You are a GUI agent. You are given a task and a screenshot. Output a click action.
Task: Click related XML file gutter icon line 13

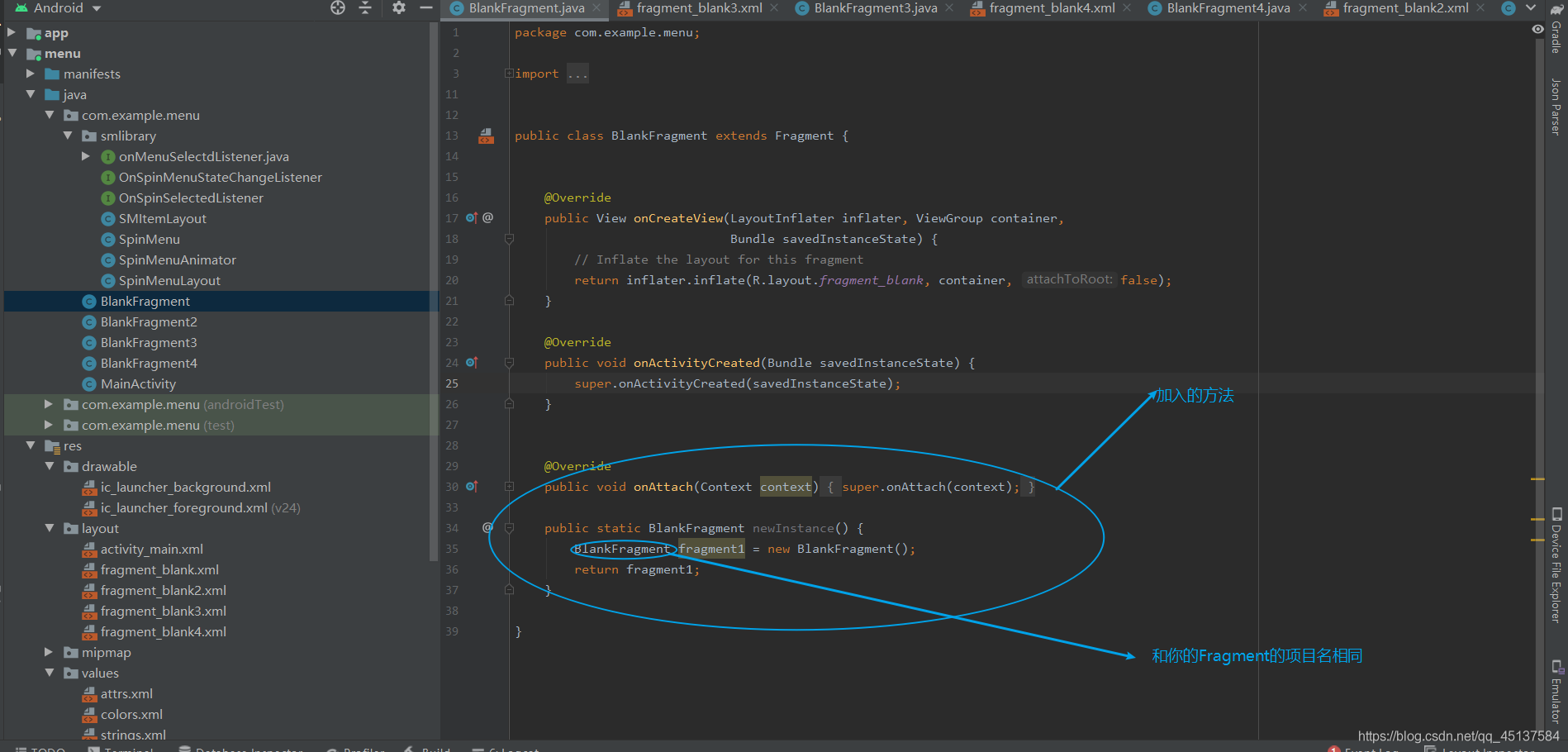[486, 136]
